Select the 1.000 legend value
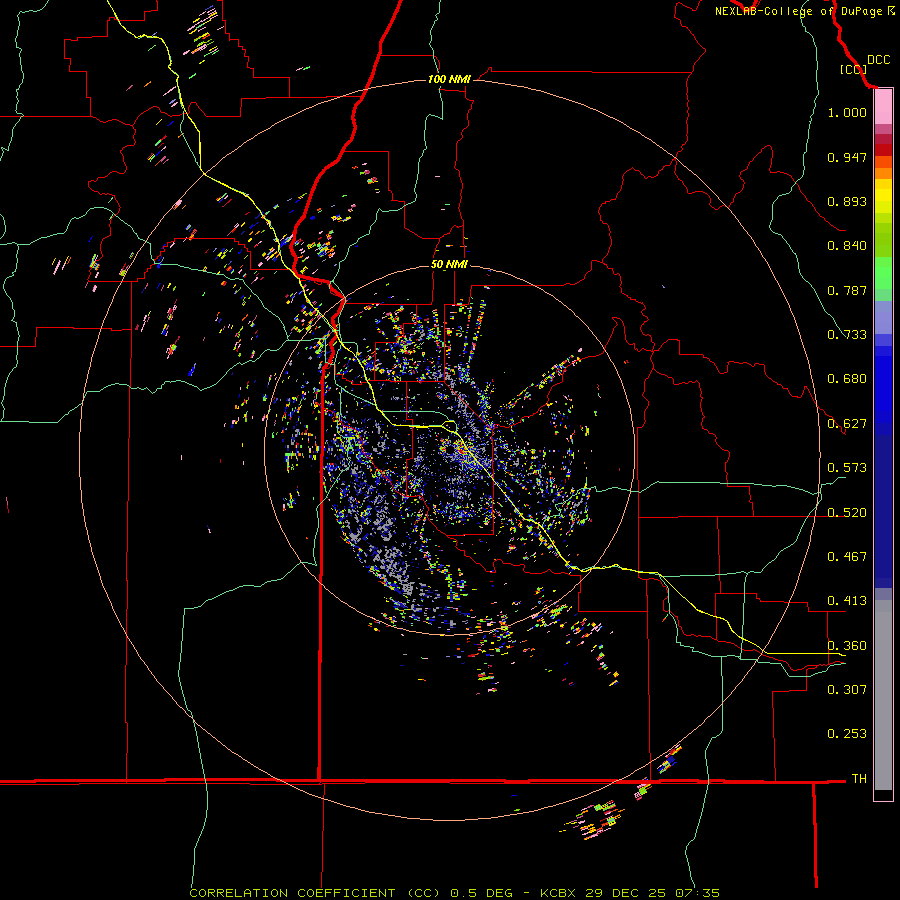 click(847, 112)
